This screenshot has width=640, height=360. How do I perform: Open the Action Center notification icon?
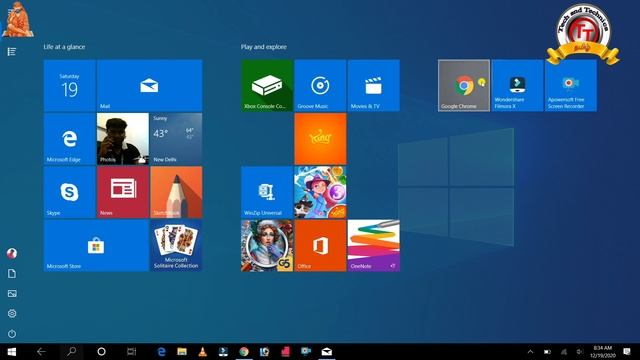[627, 351]
